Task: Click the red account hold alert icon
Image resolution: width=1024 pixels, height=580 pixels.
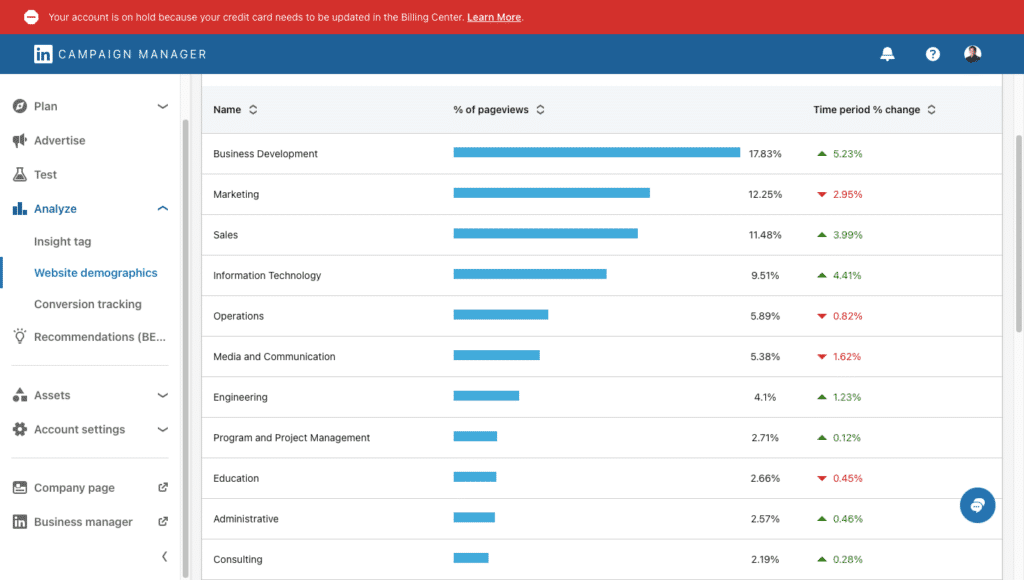Action: 31,17
